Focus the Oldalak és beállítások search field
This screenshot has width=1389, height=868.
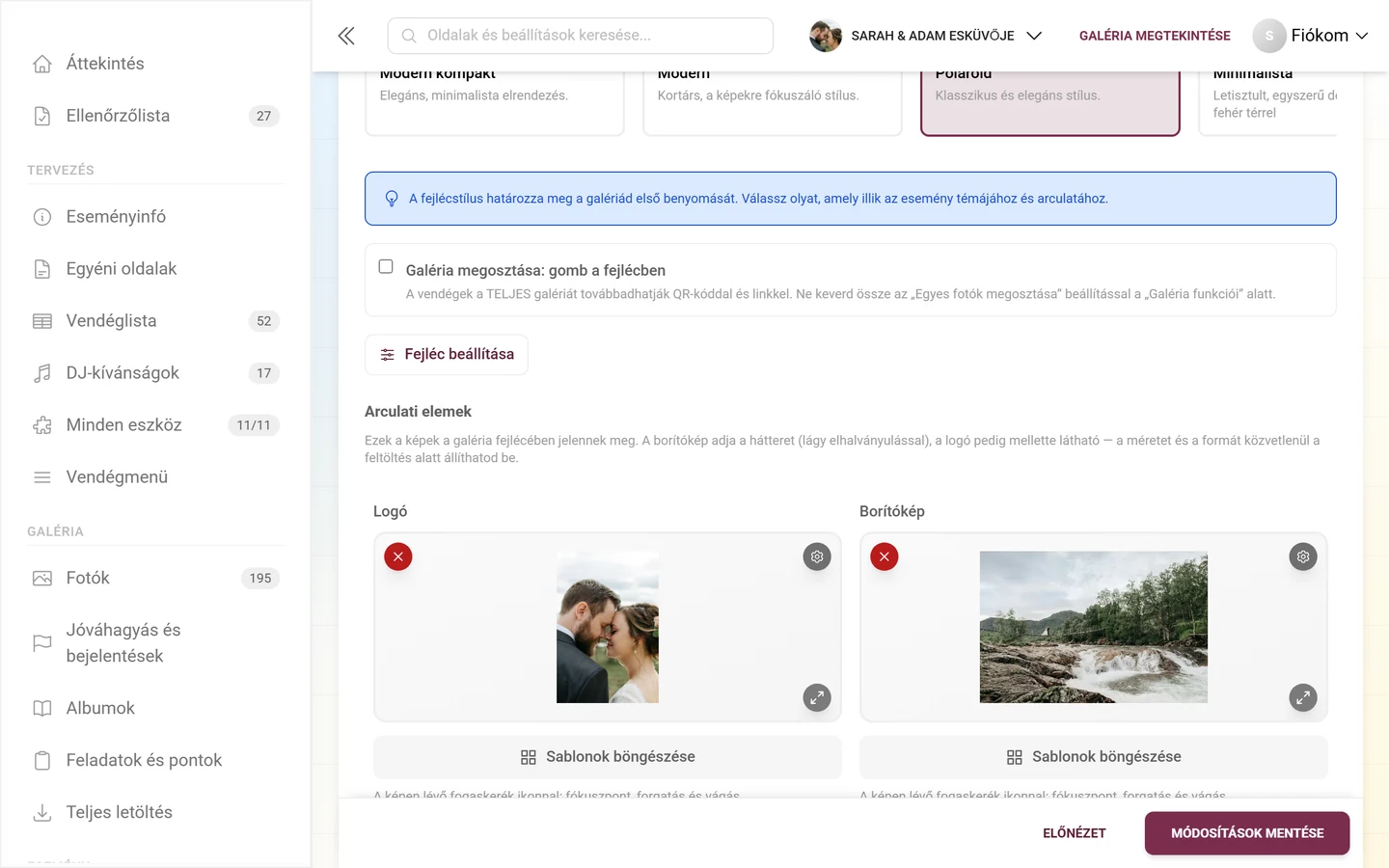coord(581,36)
